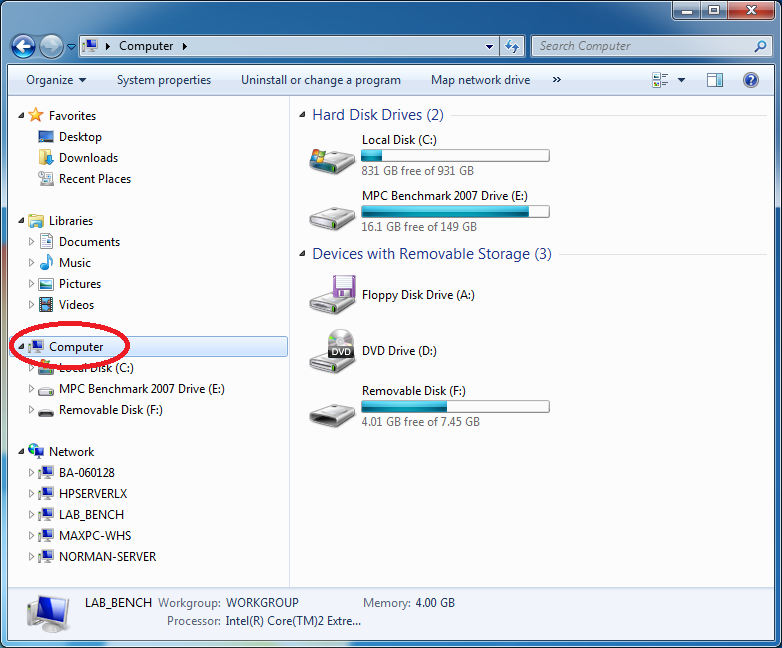Select Removable Disk (F:) in navigation tree
Viewport: 782px width, 648px height.
(x=111, y=410)
